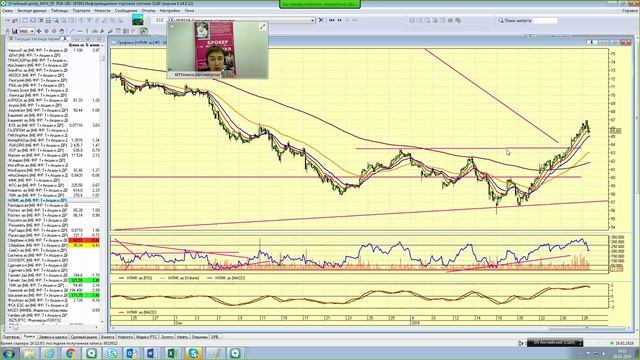Click the skip-back playback icon in top toolbar

pyautogui.click(x=331, y=20)
